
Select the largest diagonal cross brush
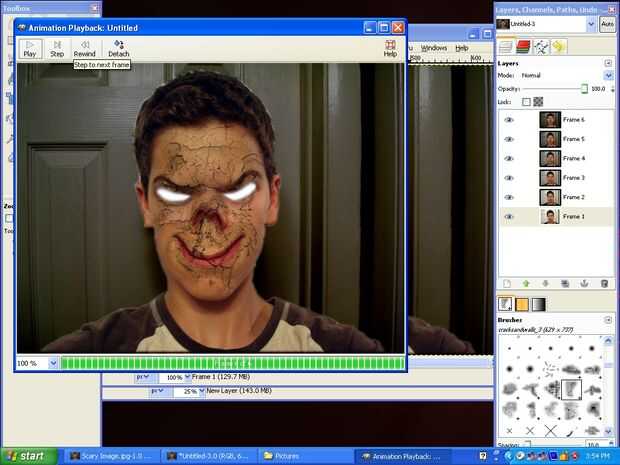550,431
